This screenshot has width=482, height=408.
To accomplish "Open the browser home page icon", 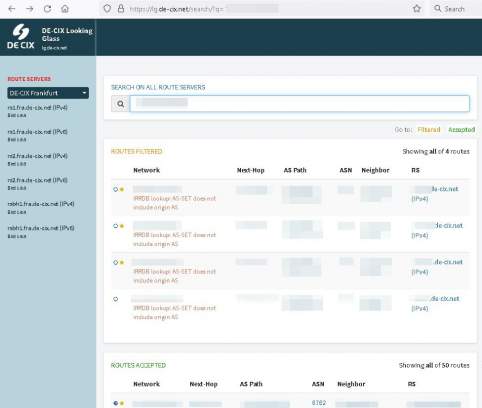I will [x=65, y=9].
